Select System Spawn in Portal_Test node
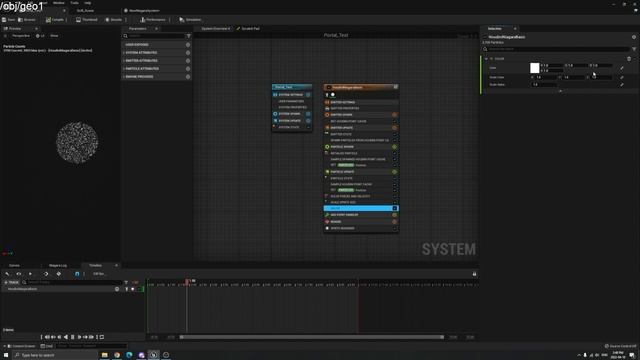 289,114
